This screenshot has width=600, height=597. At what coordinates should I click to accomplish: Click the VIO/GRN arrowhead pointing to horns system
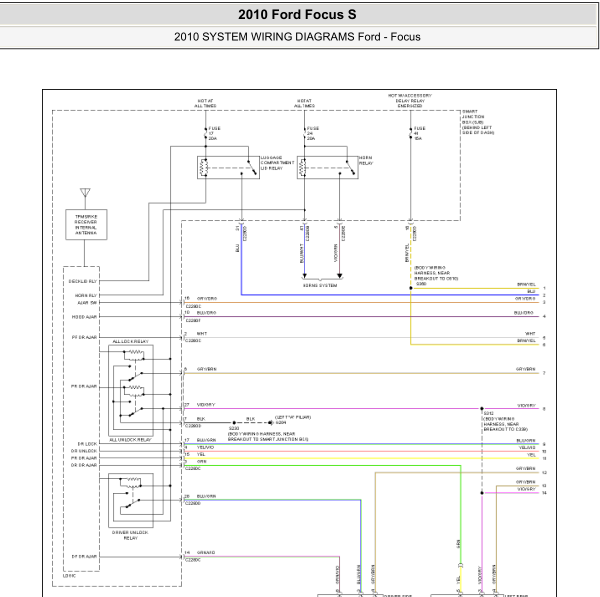coord(339,276)
